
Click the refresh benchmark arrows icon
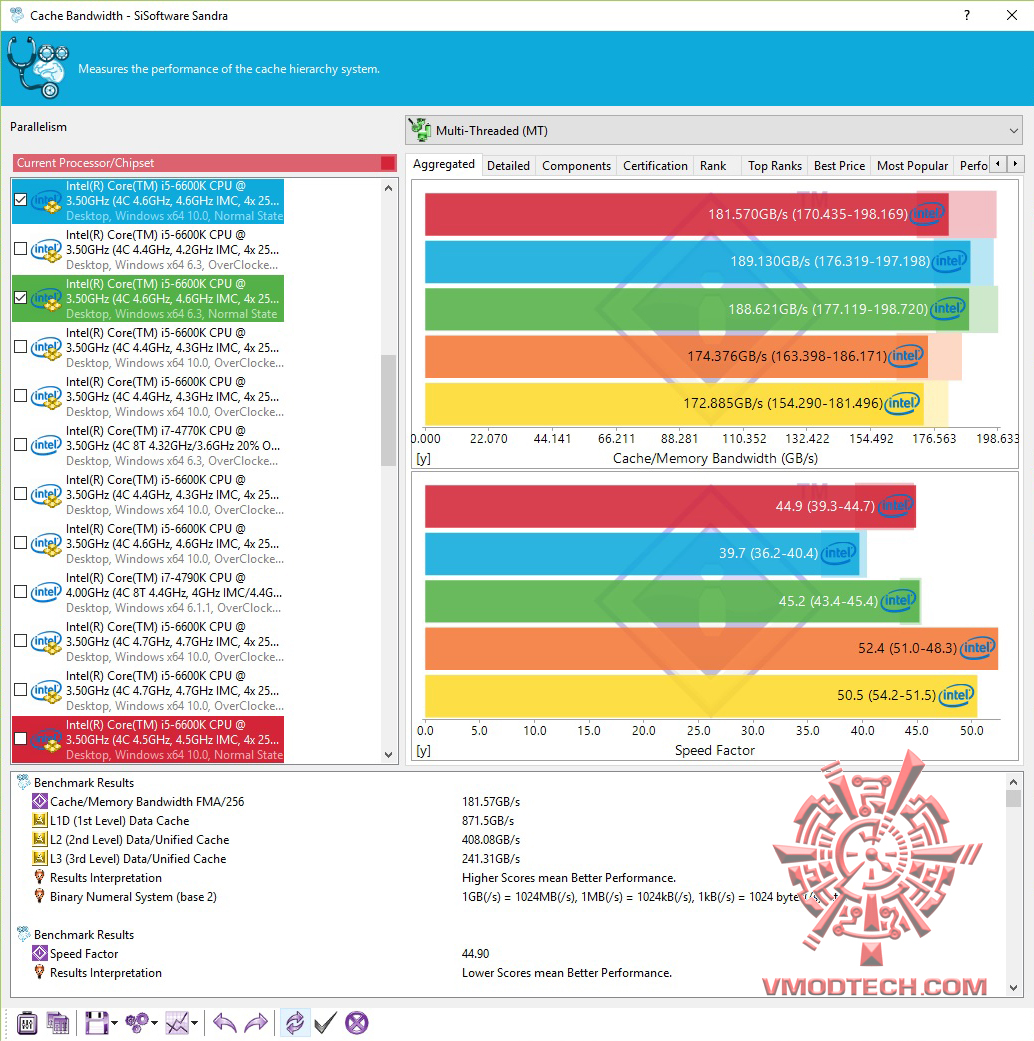[x=295, y=1022]
